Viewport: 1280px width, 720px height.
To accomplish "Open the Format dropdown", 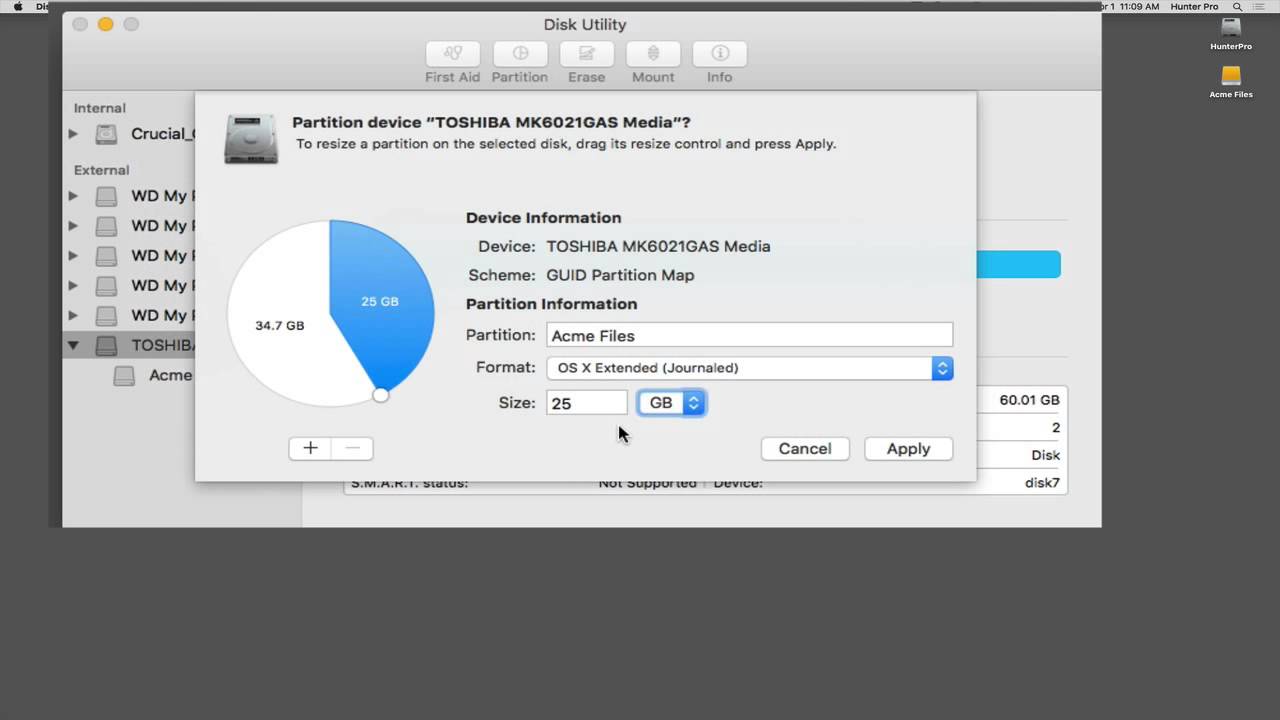I will click(749, 368).
